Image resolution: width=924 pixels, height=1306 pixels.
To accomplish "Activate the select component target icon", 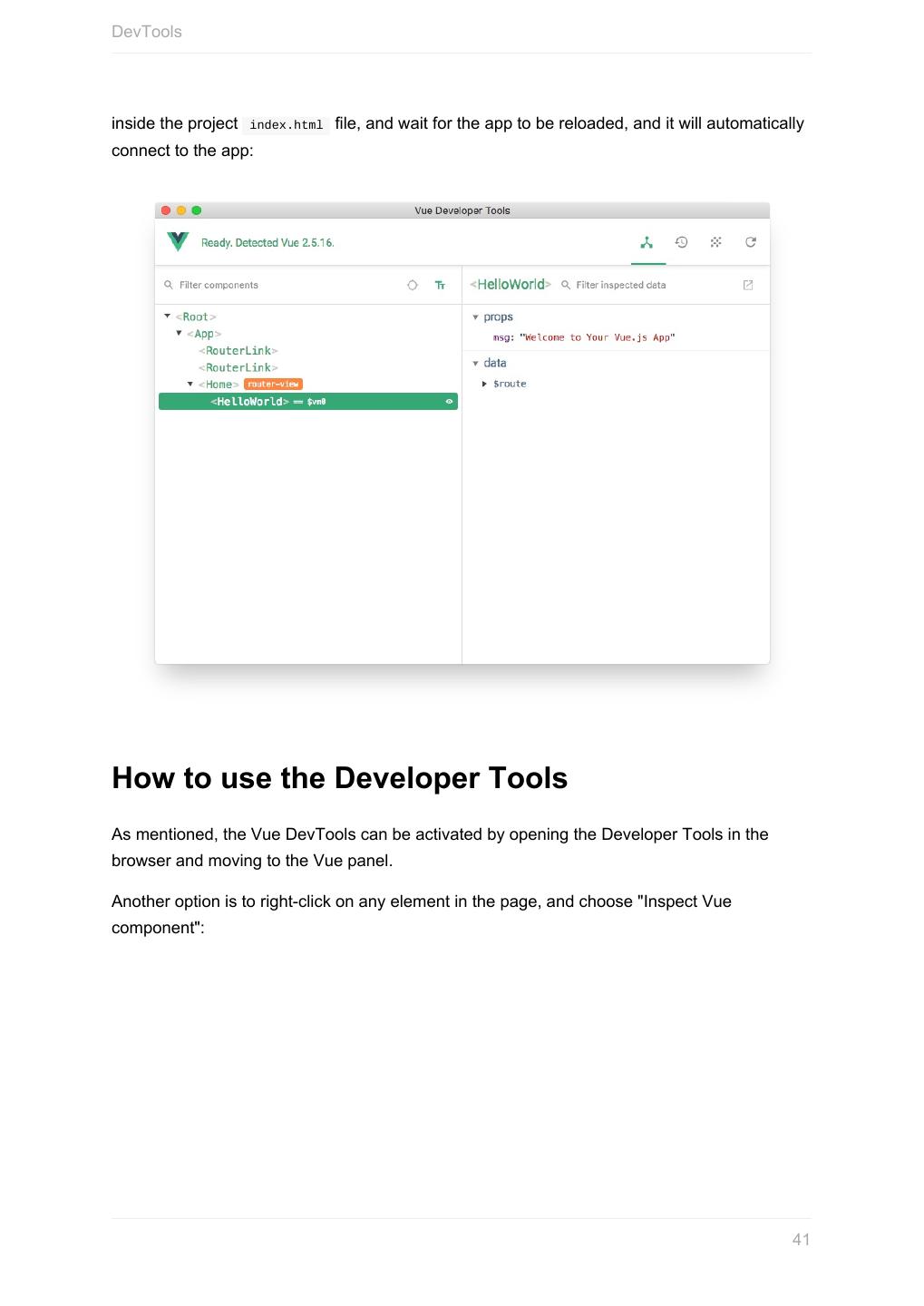I will pos(413,285).
